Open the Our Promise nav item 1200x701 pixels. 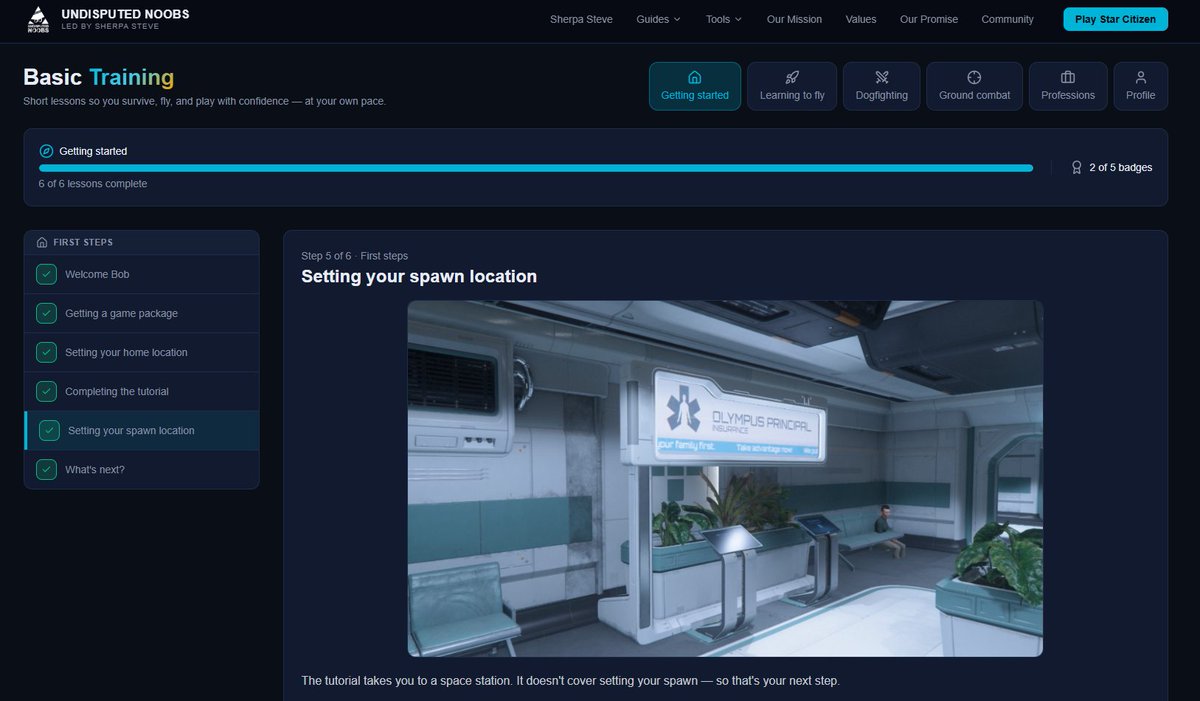click(928, 19)
